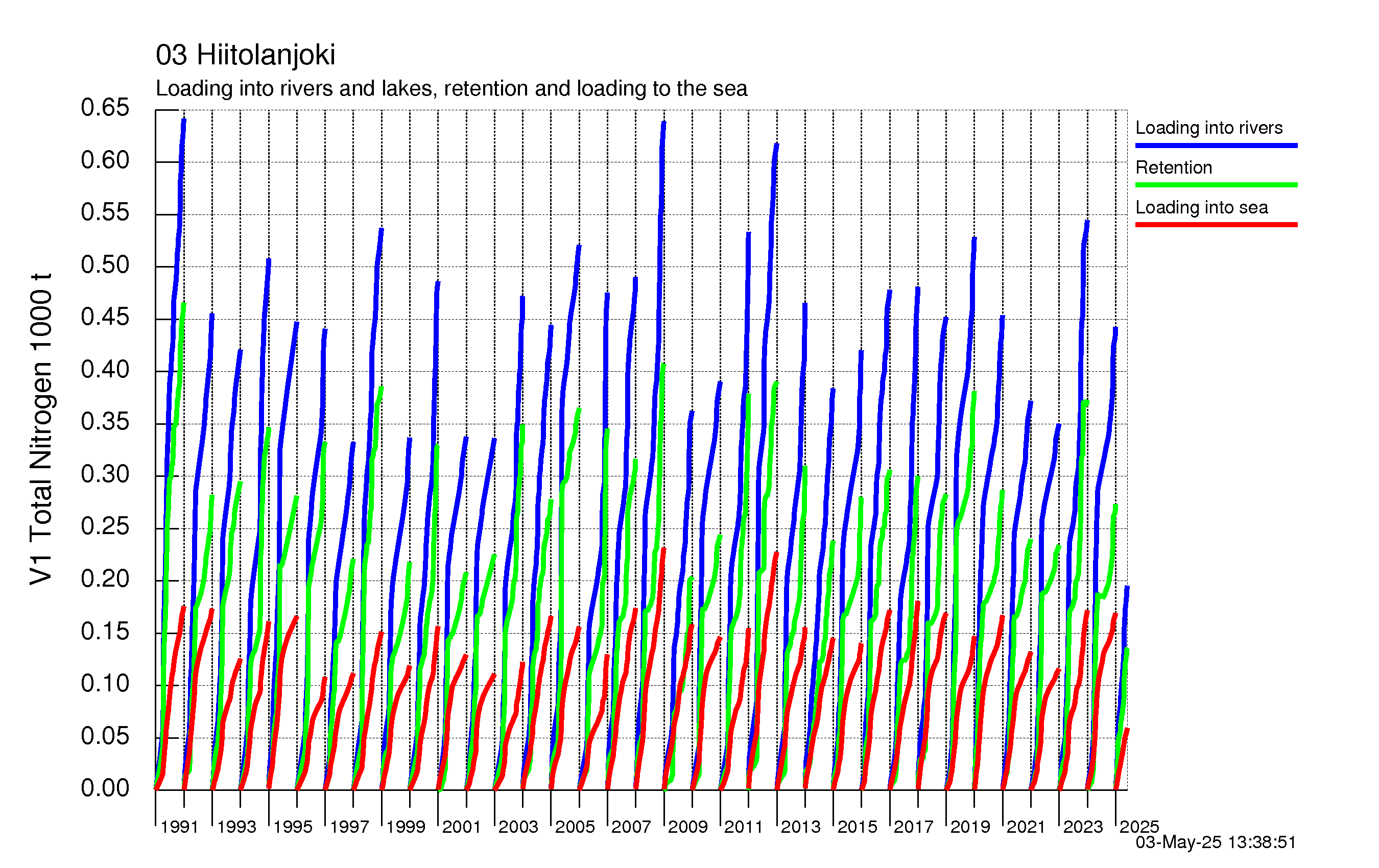1379x868 pixels.
Task: Click the x-axis year label 1993
Action: coord(236,827)
